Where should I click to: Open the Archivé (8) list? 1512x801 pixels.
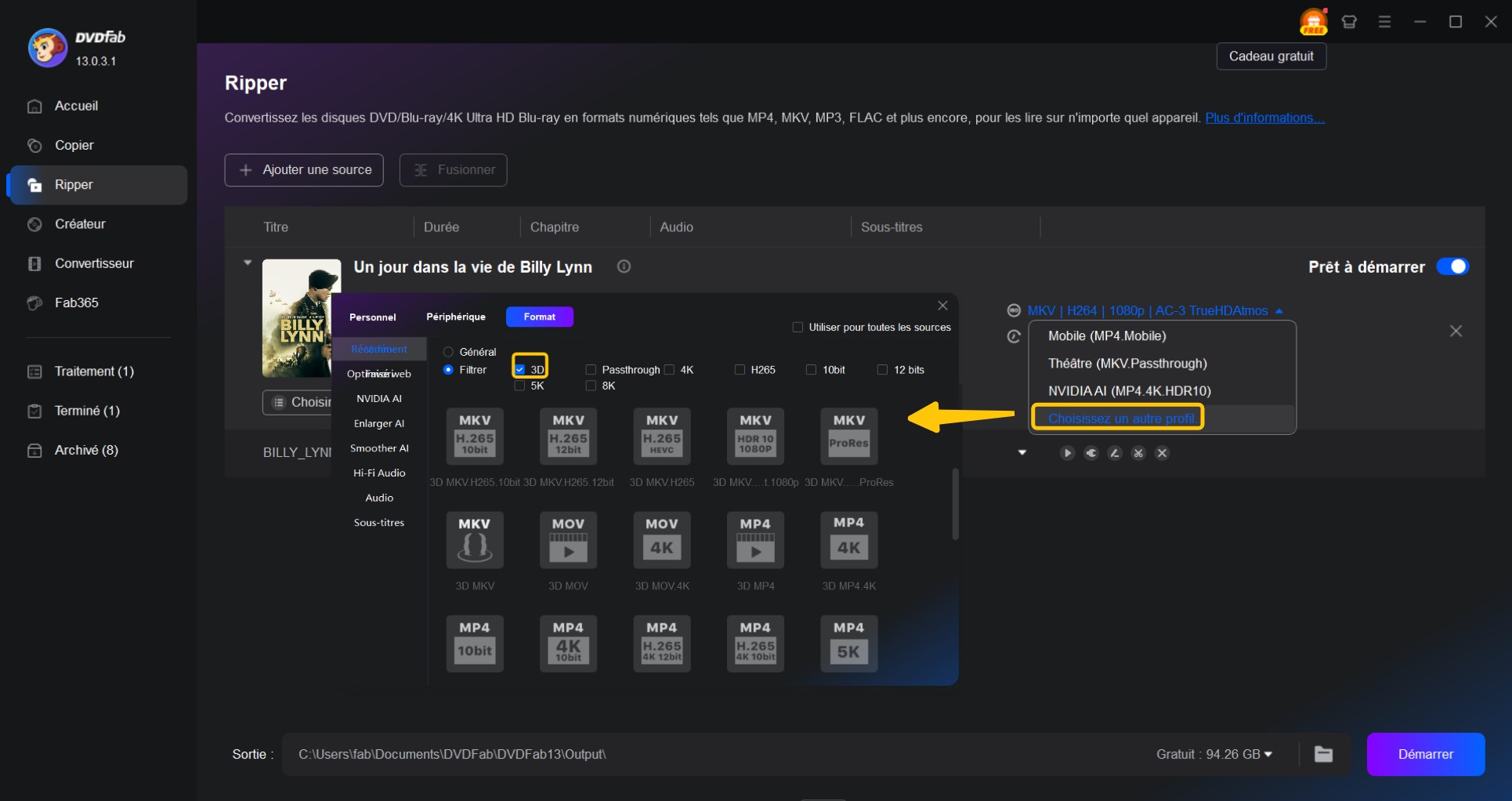pos(86,450)
